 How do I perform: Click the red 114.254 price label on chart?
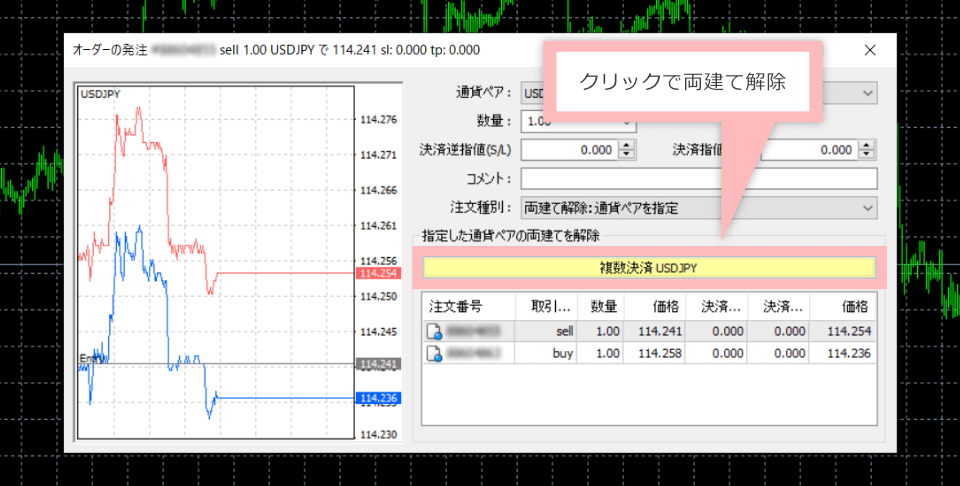(x=378, y=273)
